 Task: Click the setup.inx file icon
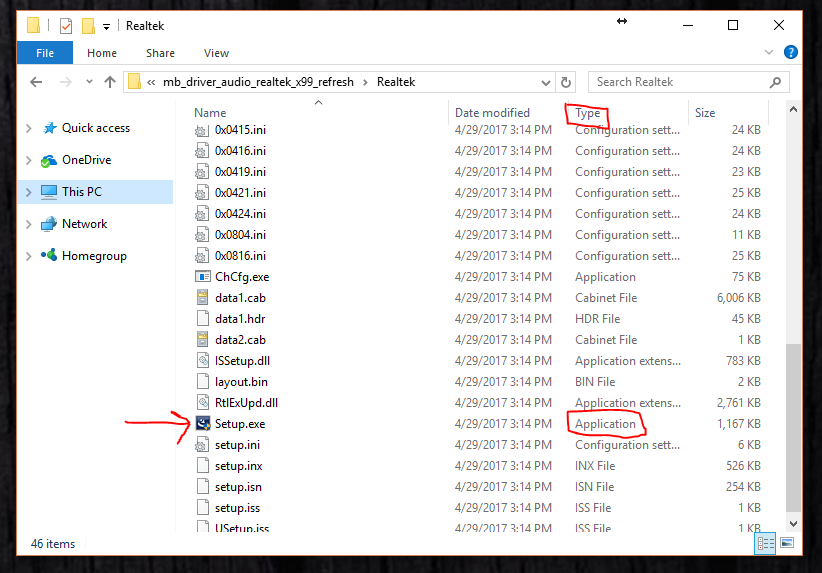(203, 466)
